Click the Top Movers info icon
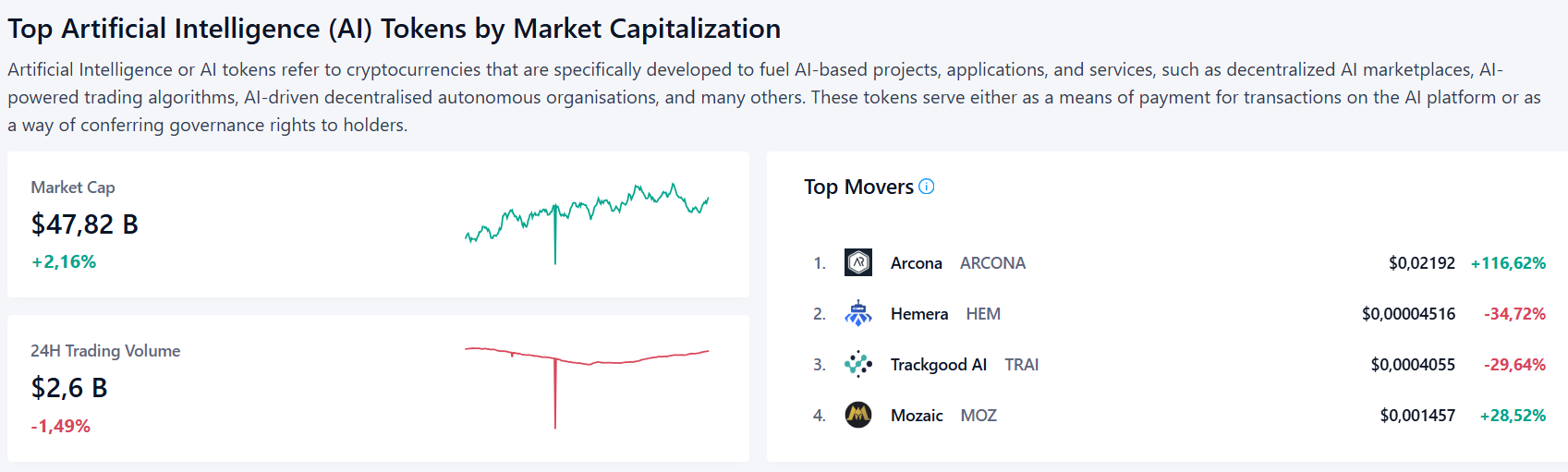 click(927, 187)
